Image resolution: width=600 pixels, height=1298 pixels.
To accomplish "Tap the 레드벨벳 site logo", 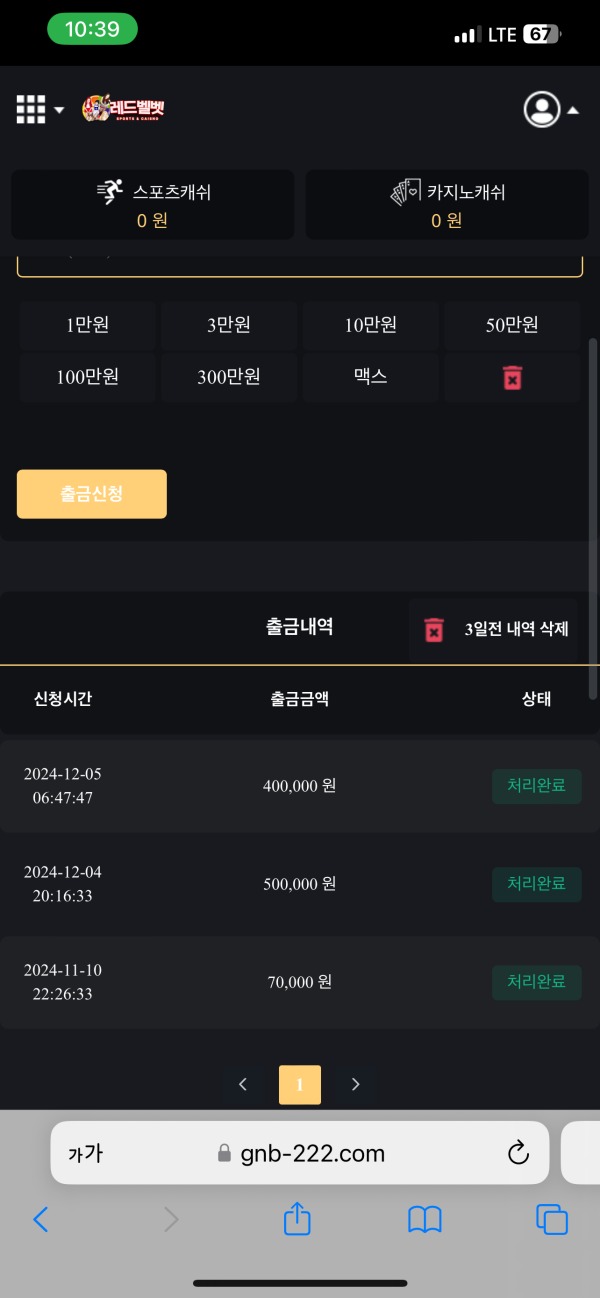I will (x=123, y=109).
